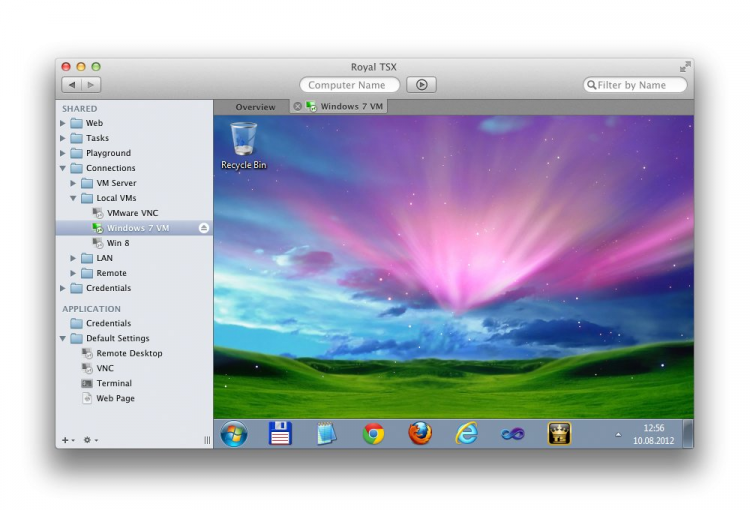
Task: Select the VMware VNC connection
Action: [132, 213]
